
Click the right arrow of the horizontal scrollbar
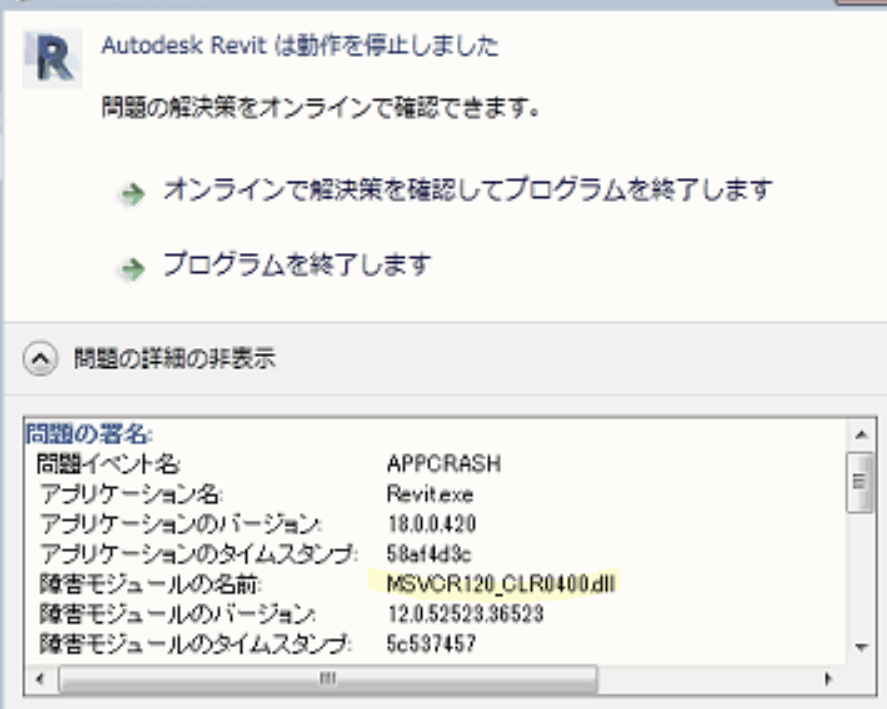tap(828, 678)
